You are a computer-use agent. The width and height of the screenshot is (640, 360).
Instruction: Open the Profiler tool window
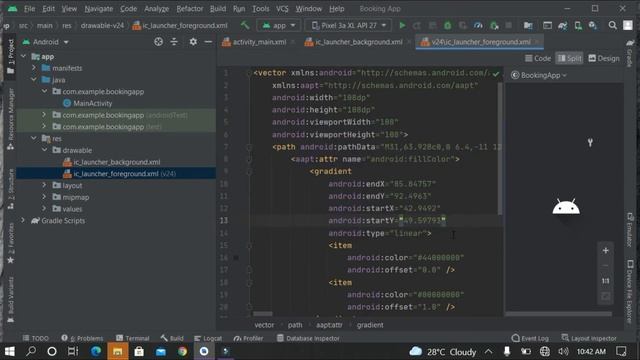[x=248, y=338]
